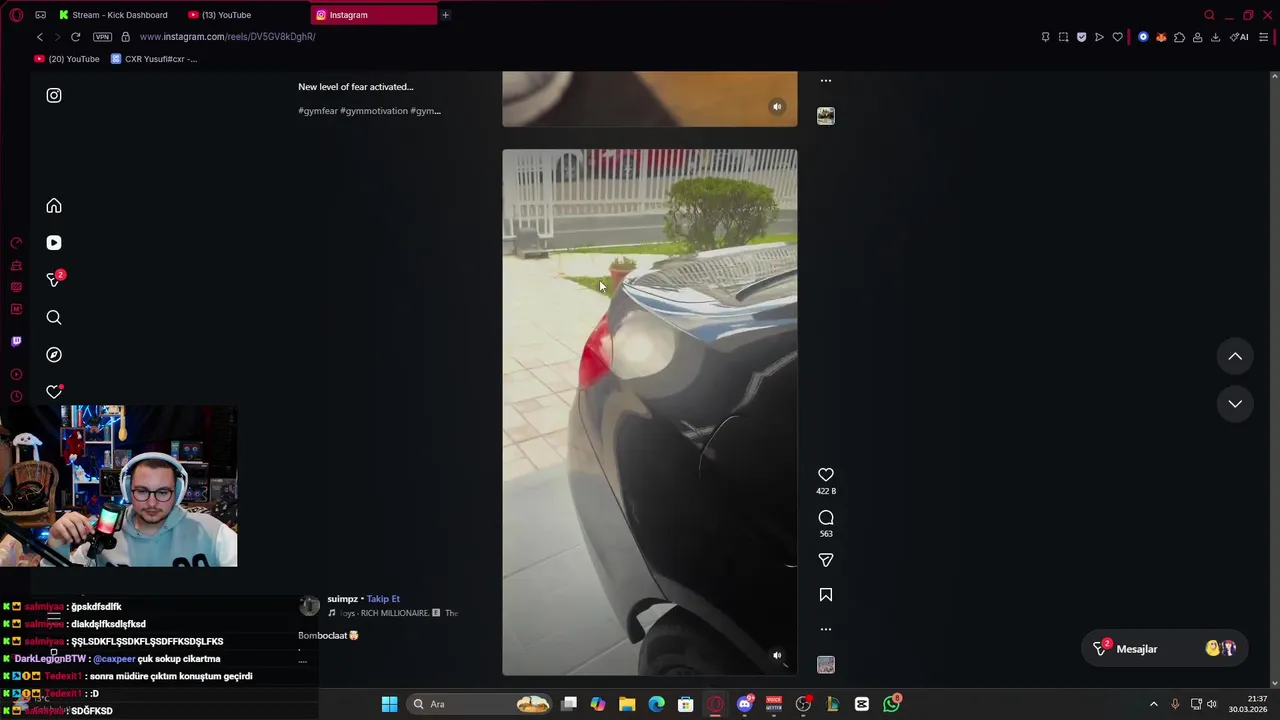Like the current reel
1280x720 pixels.
coord(826,475)
